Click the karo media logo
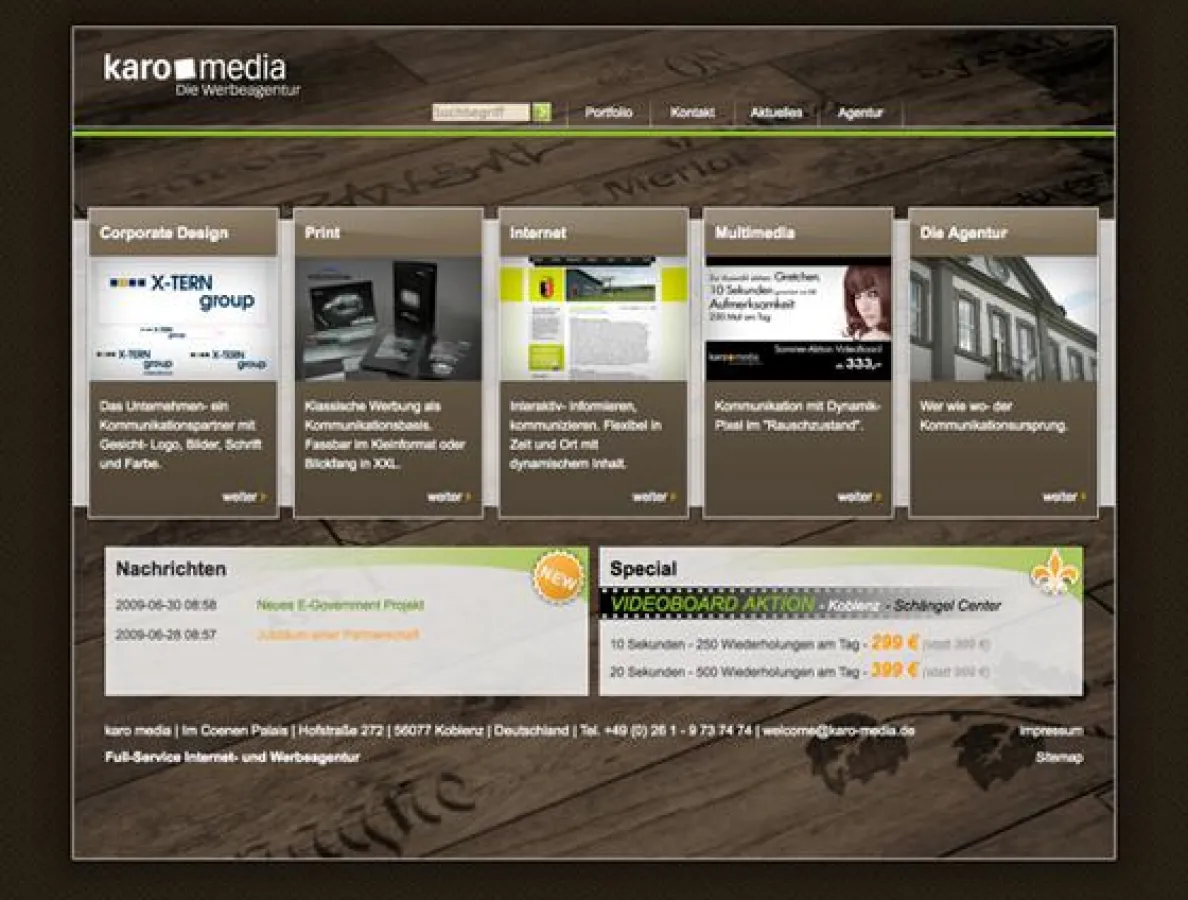1188x900 pixels. coord(196,74)
